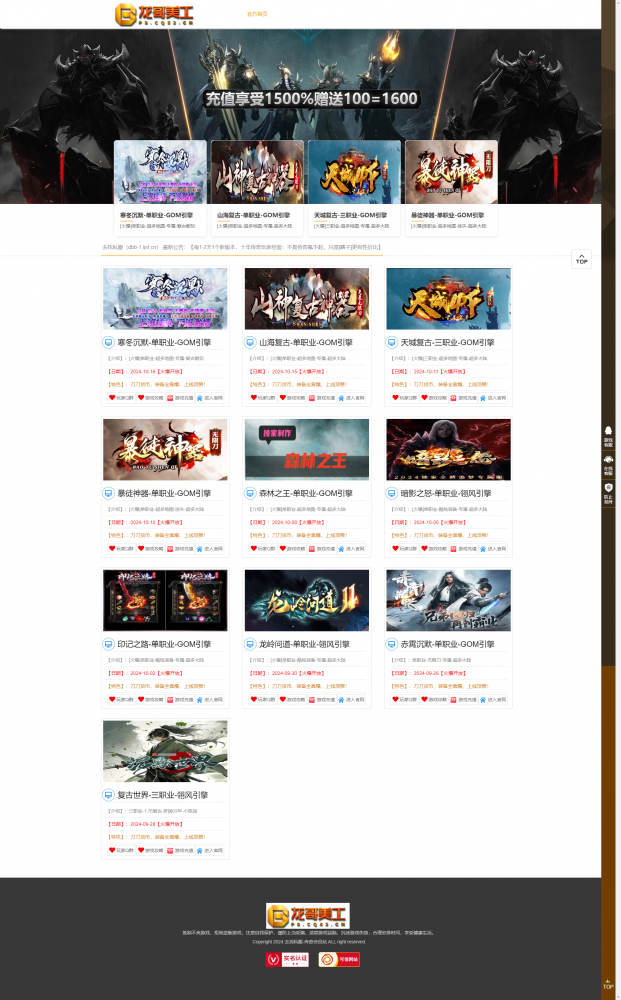Screen dimensions: 621x1000
Task: Open the 赤霄沉默-单职业-GOM引擎 title link
Action: tap(448, 644)
